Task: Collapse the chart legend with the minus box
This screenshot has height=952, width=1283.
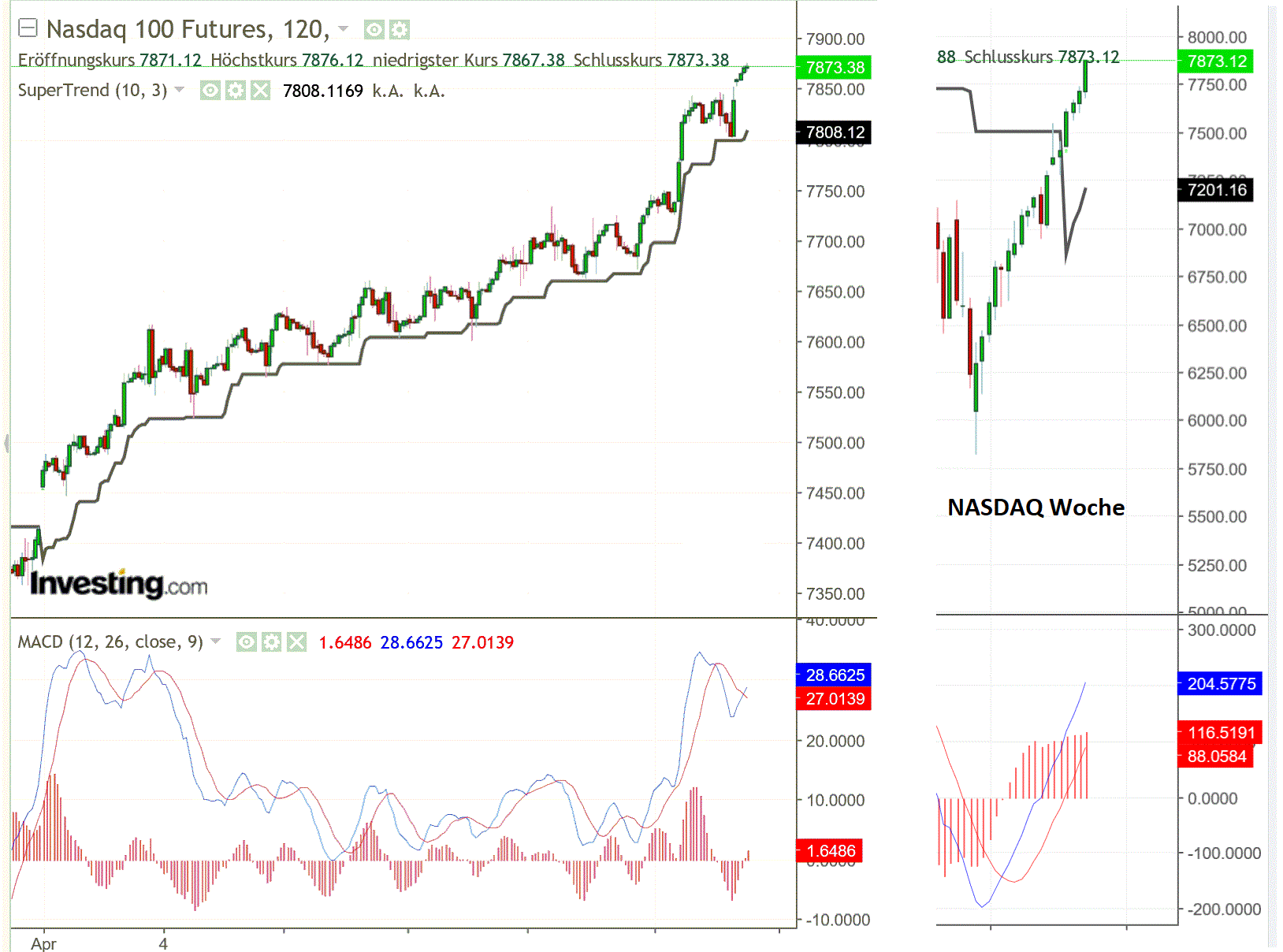Action: [28, 26]
